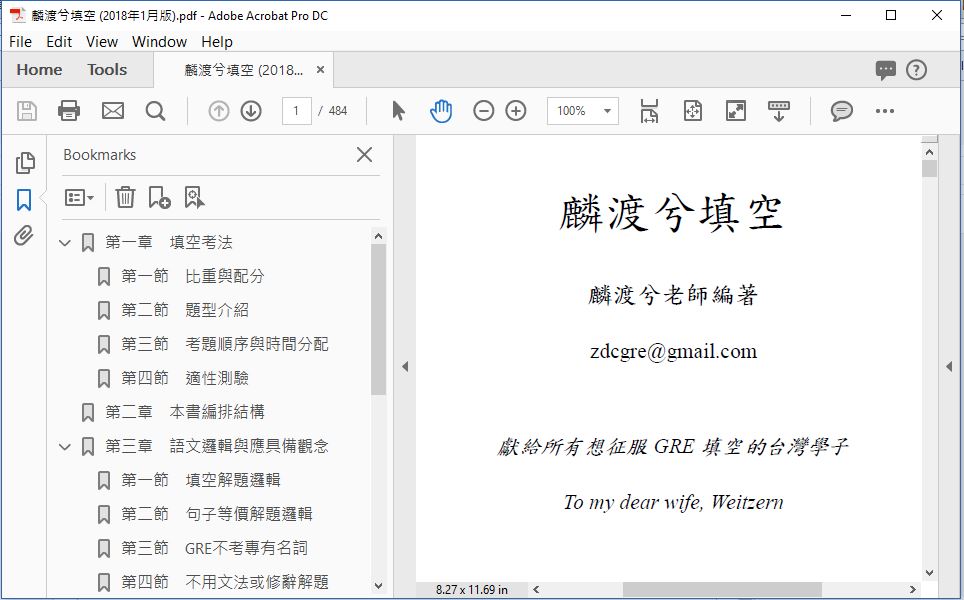964x600 pixels.
Task: Fit width and enable scrolling icon
Action: tap(649, 111)
